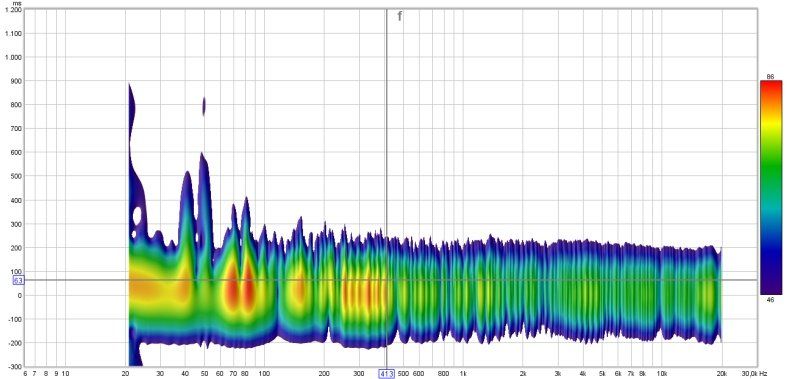Click the 413 Hz cursor frequency box
800x379 pixels.
point(386,374)
